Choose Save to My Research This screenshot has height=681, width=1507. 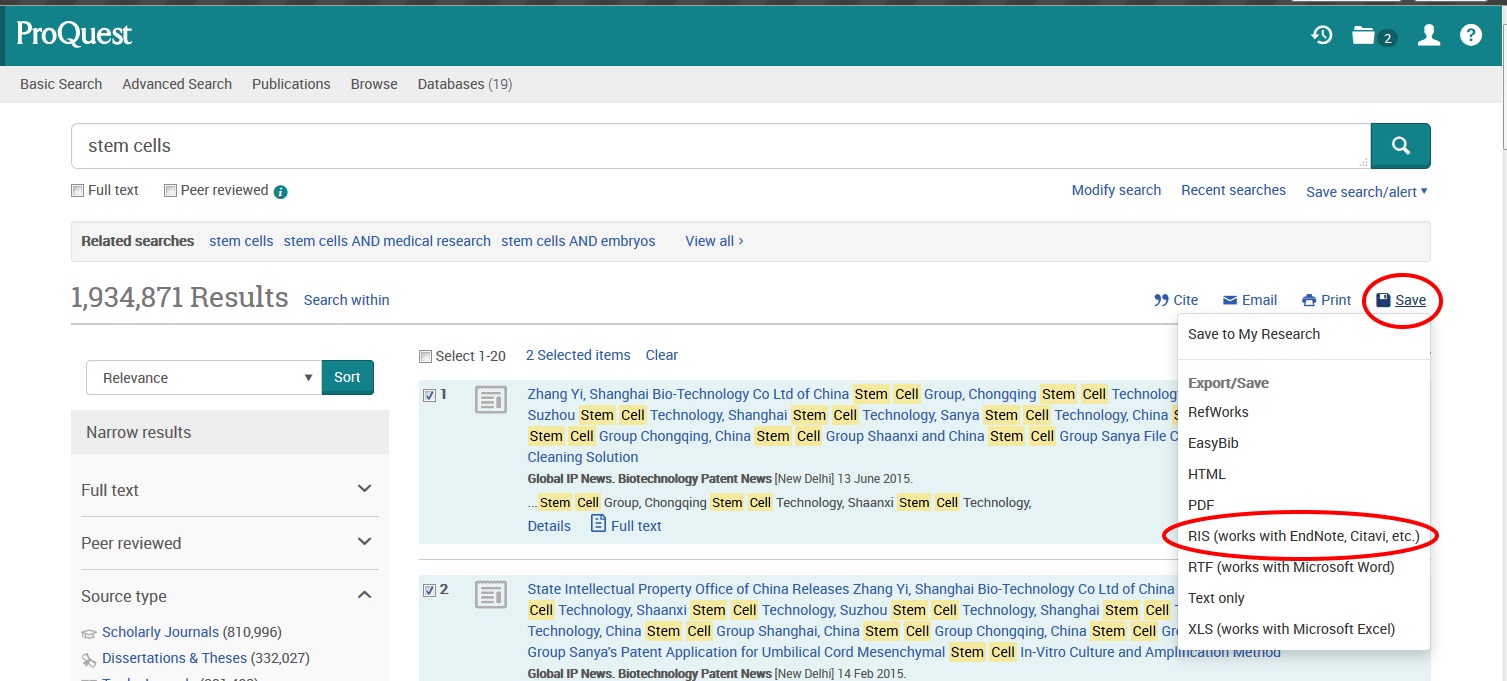[x=1254, y=334]
